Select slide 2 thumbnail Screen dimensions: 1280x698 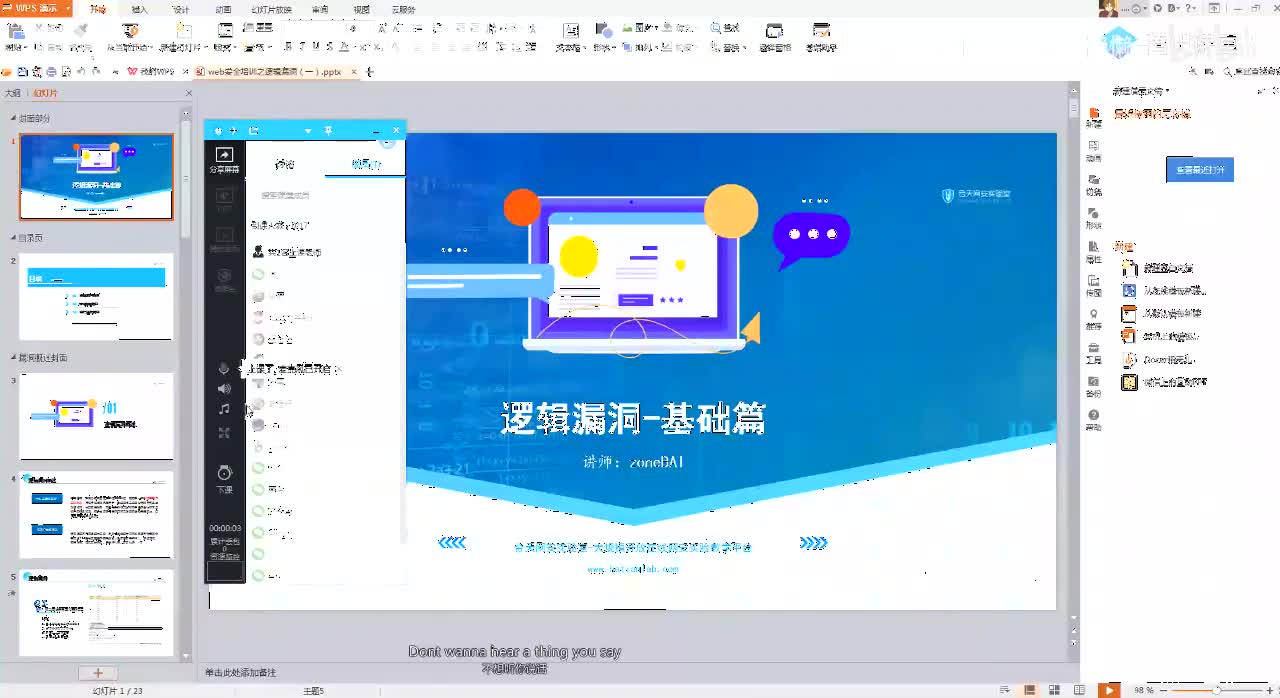(96, 296)
